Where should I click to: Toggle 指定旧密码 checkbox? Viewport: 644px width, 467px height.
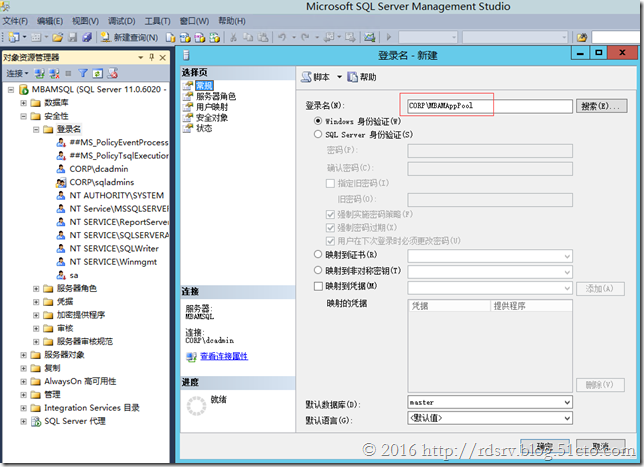[330, 183]
